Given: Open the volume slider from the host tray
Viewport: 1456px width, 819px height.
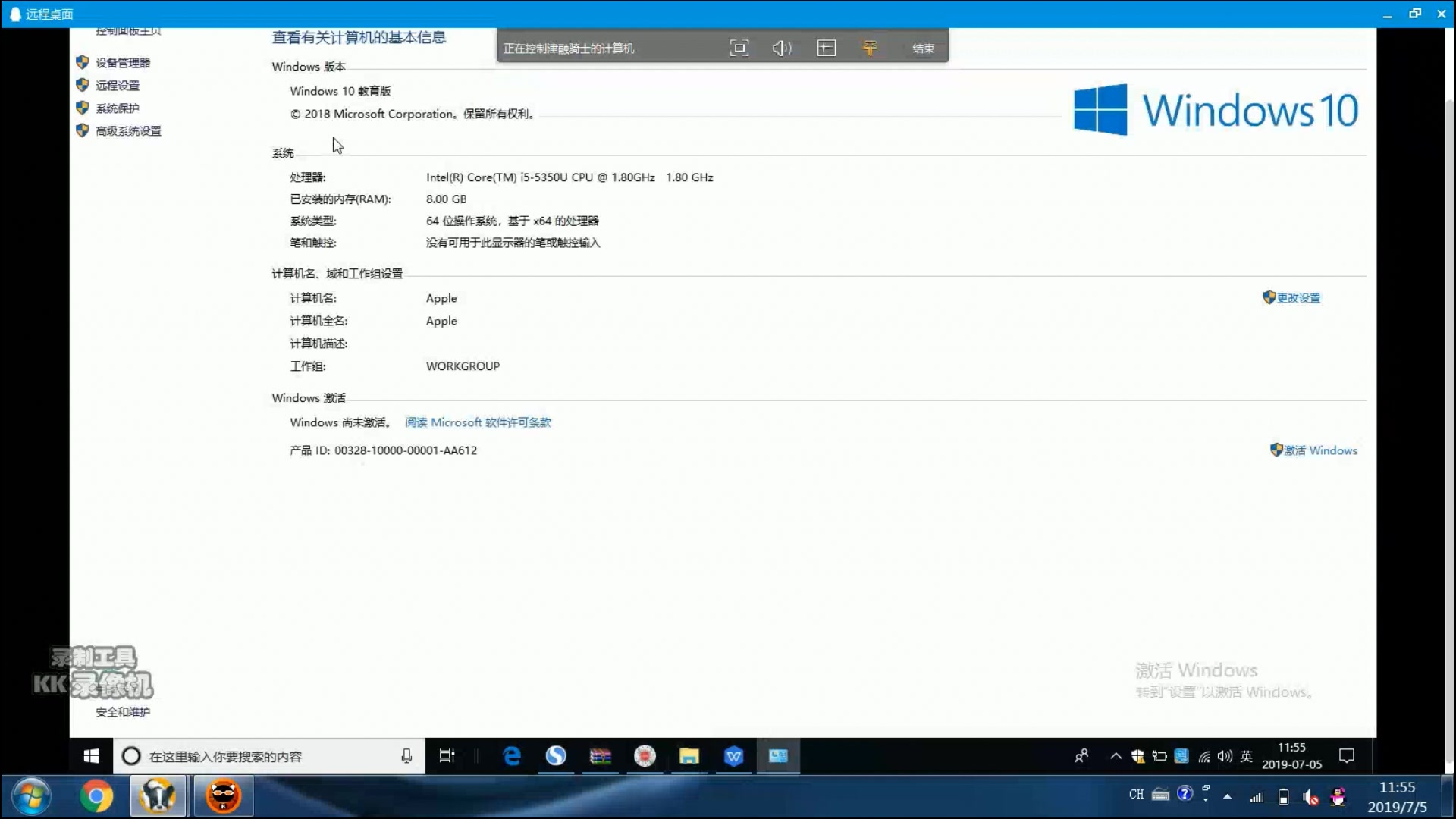Looking at the screenshot, I should 1310,796.
